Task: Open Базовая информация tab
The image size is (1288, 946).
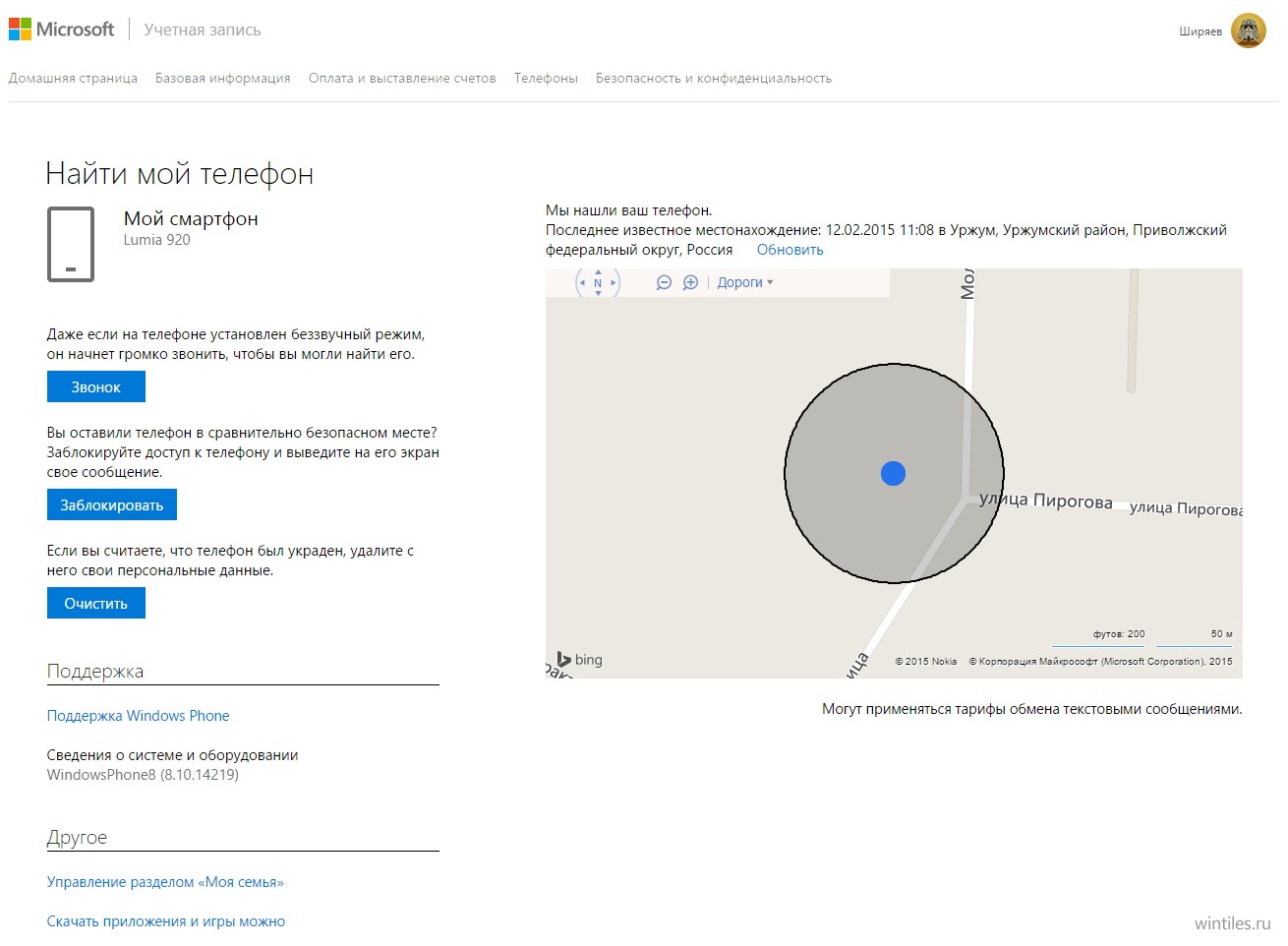Action: click(223, 78)
